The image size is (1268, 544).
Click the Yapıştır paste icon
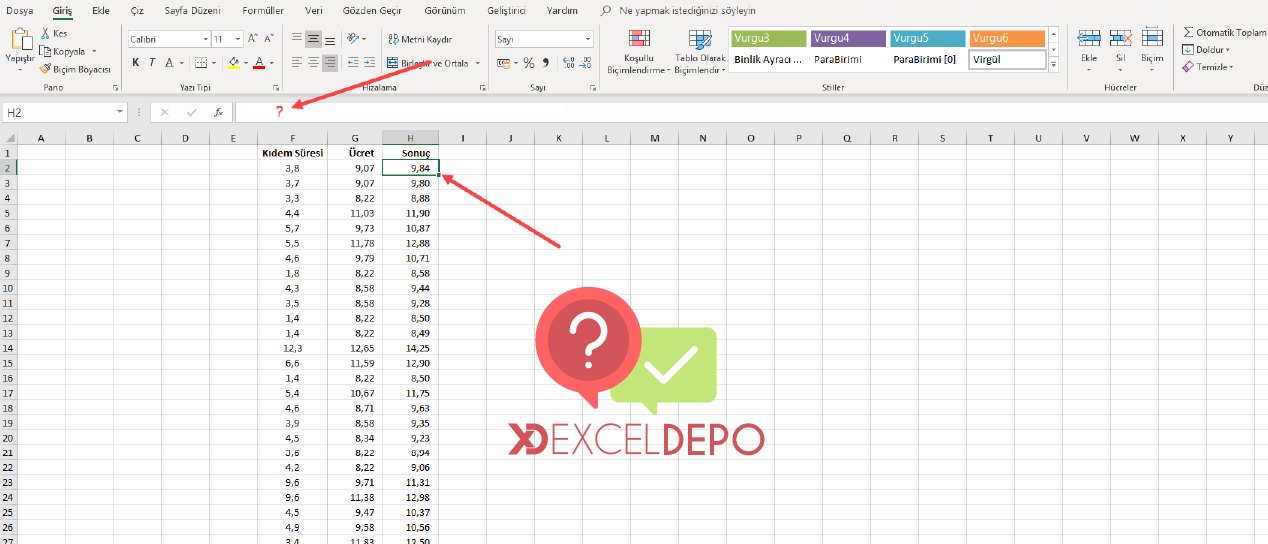coord(20,41)
